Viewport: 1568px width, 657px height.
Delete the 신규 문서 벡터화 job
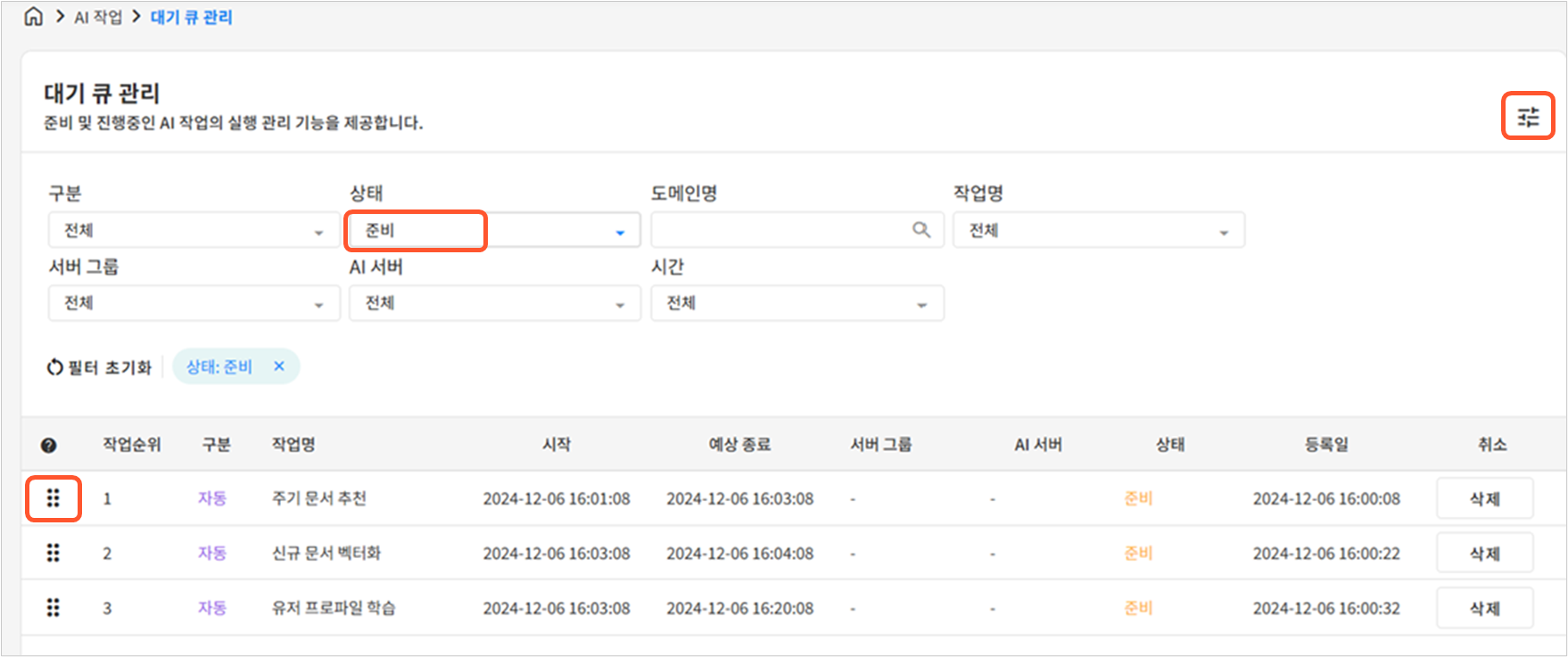(1484, 554)
